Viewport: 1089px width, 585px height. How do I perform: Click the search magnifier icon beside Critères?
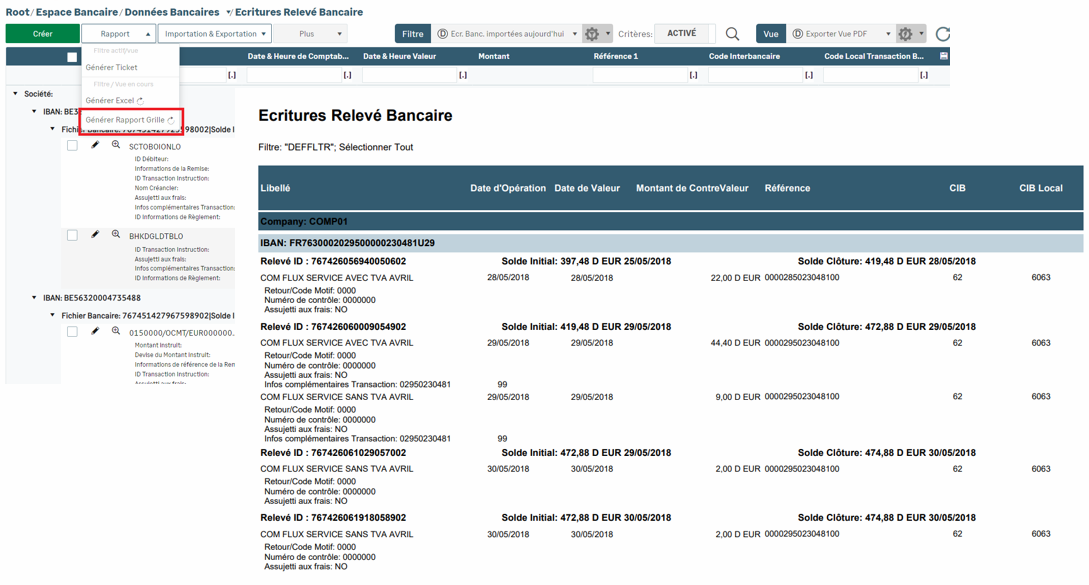(732, 34)
